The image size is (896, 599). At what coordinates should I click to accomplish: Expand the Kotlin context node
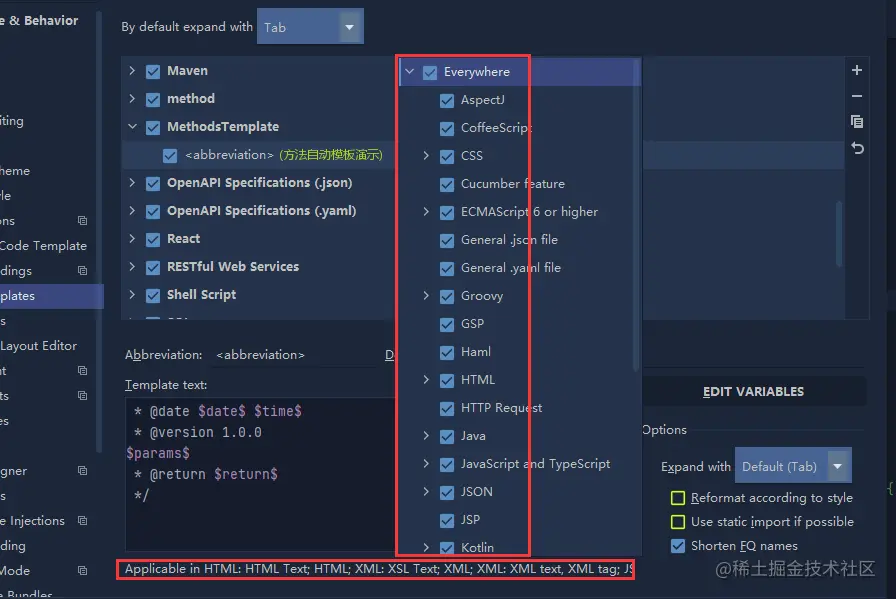click(x=426, y=547)
